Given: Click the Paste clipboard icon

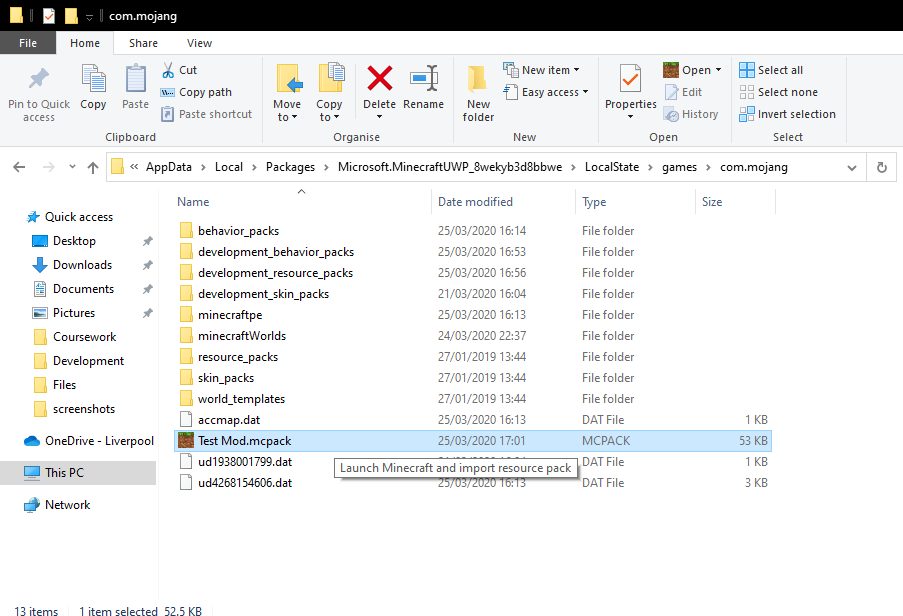Looking at the screenshot, I should click(135, 79).
